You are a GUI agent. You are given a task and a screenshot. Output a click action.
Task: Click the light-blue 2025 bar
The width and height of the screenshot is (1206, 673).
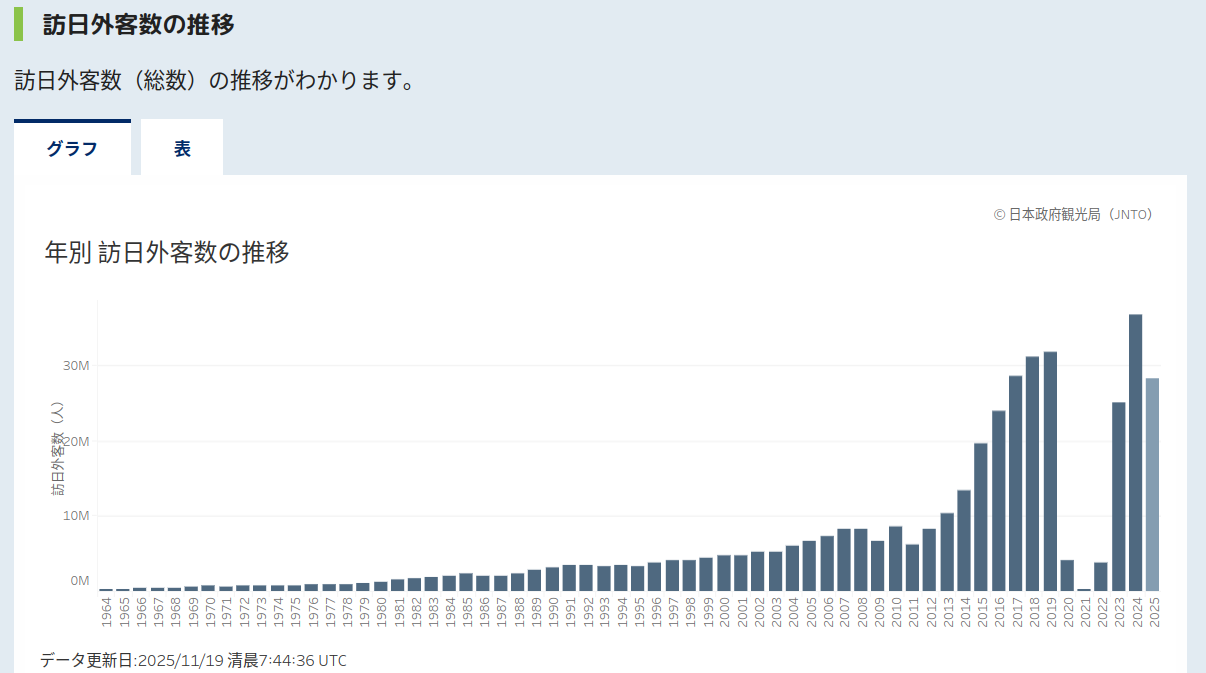click(1153, 484)
